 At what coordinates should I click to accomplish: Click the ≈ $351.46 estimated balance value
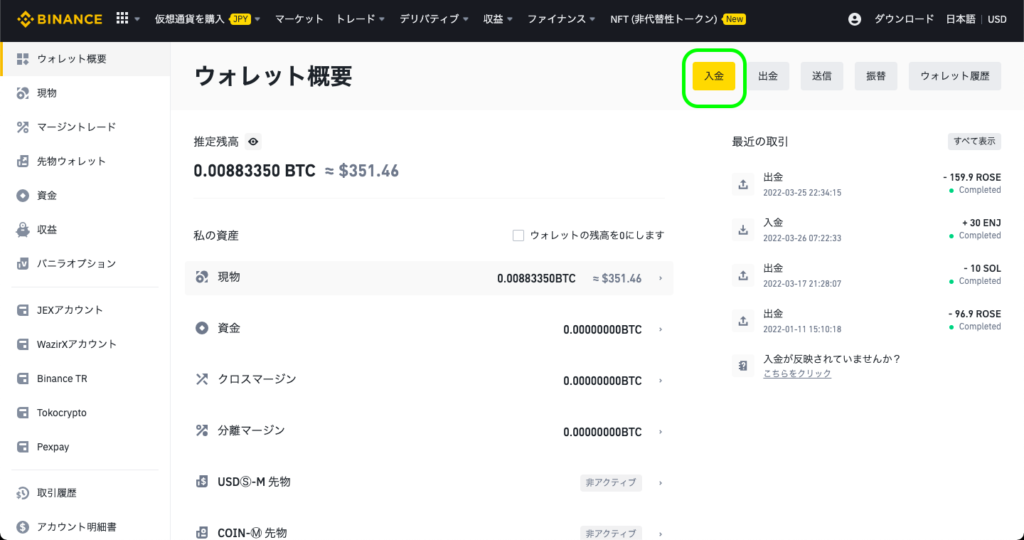tap(362, 171)
